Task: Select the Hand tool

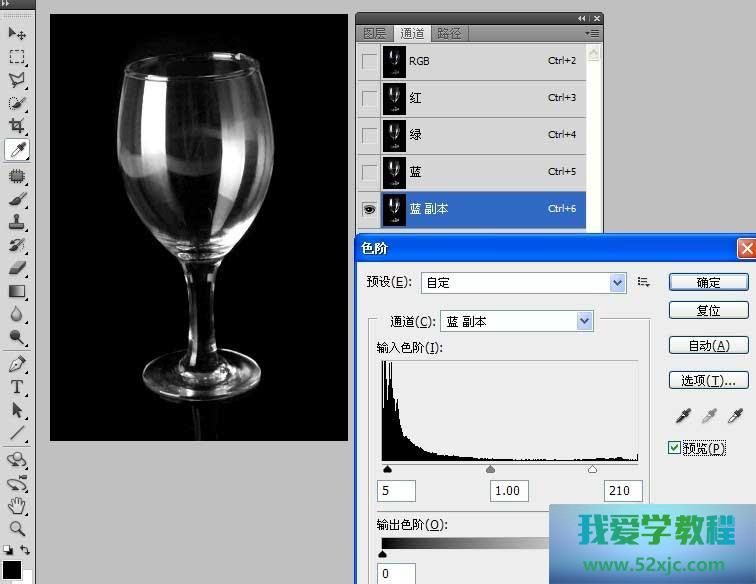Action: coord(17,505)
